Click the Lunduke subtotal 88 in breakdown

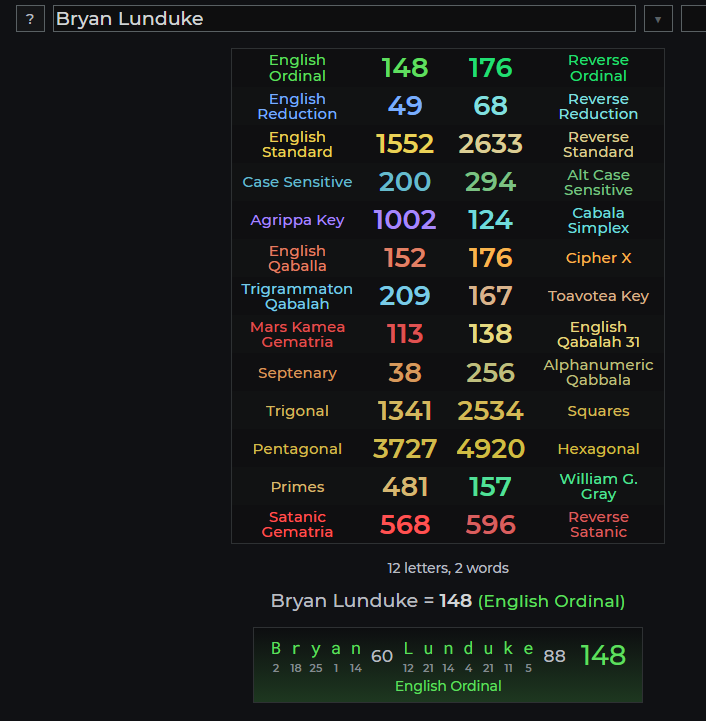(554, 656)
